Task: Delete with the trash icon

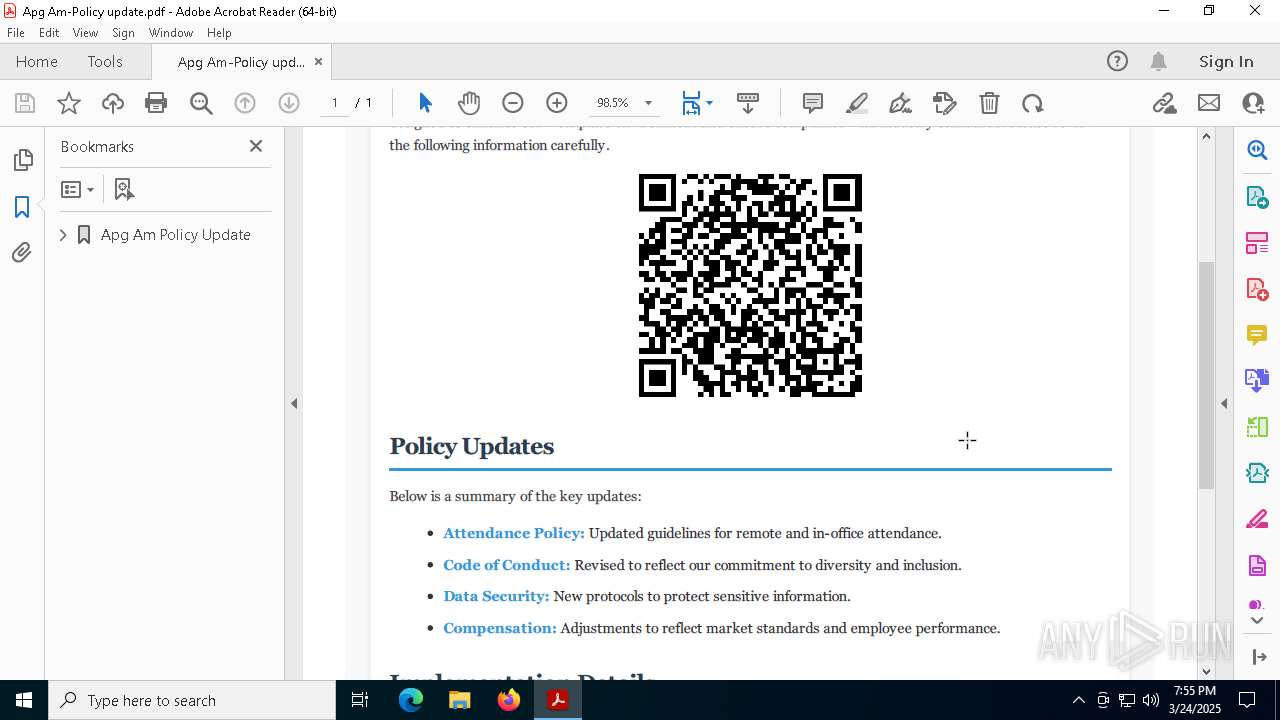Action: tap(989, 103)
